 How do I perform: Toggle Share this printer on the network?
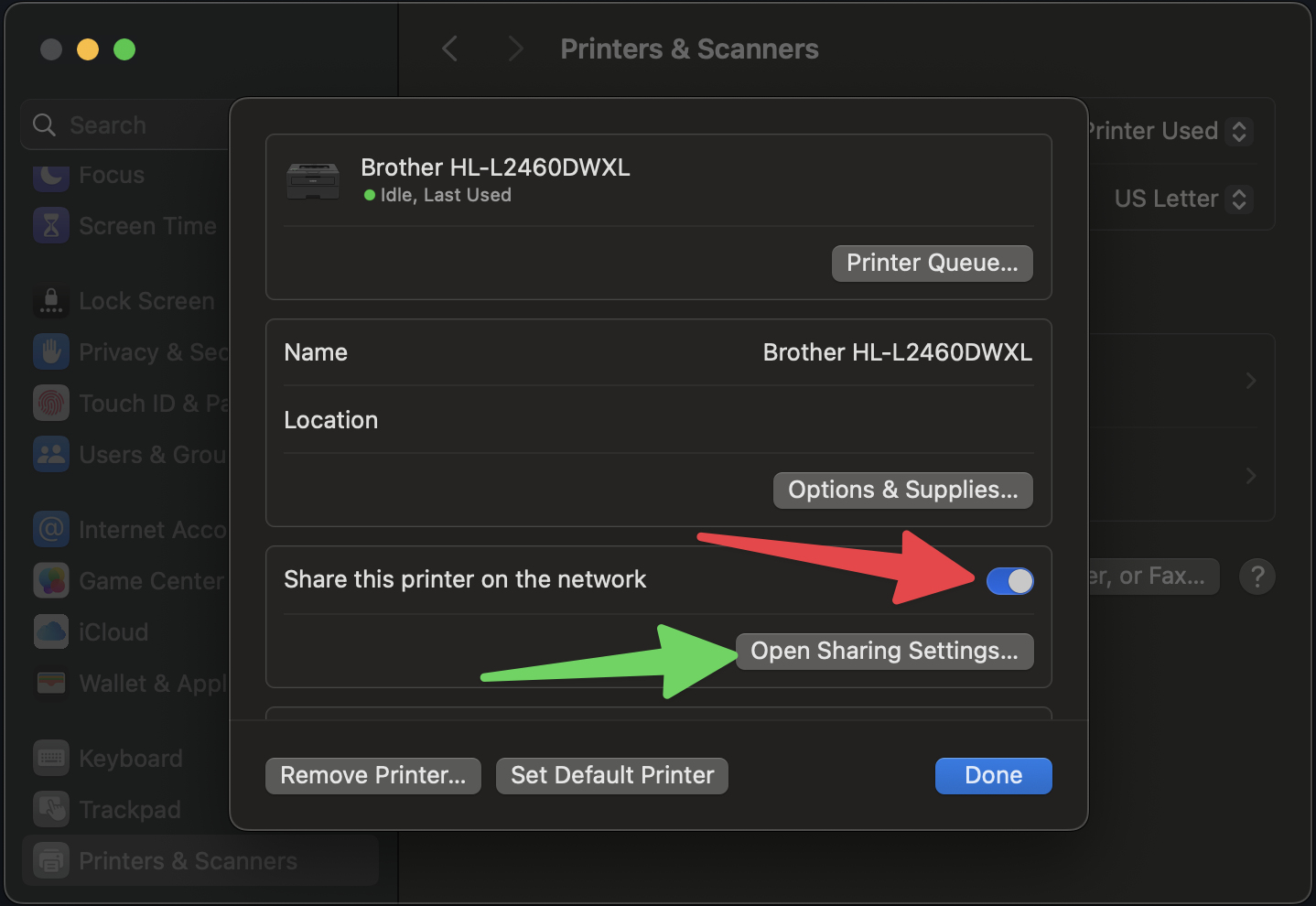1010,581
